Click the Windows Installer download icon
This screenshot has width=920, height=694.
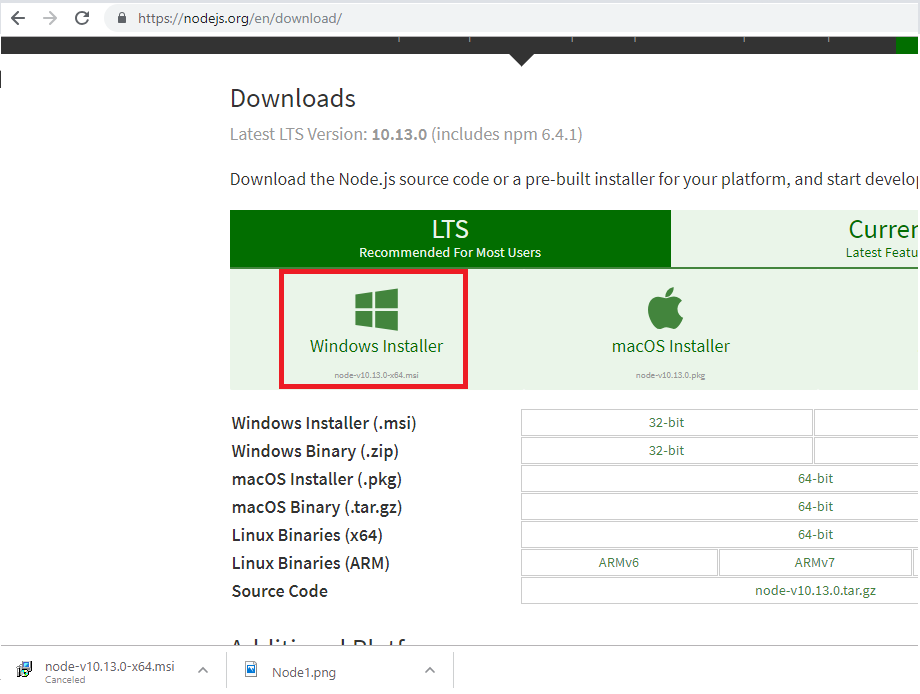point(375,308)
